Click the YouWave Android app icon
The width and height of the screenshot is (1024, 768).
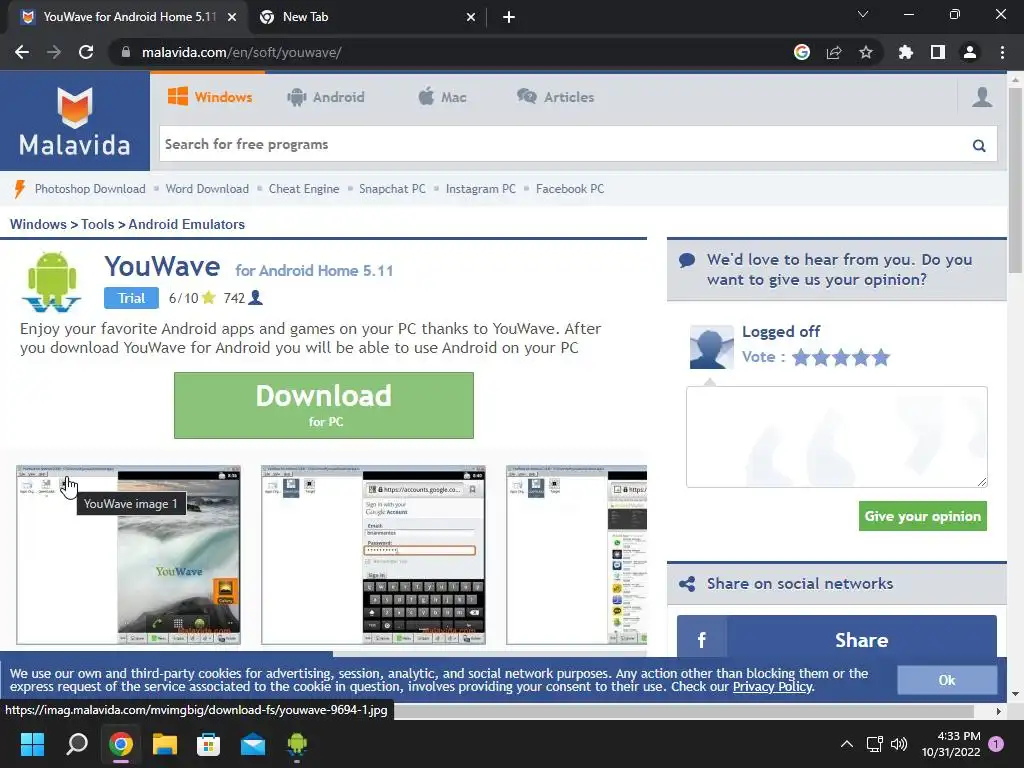52,281
